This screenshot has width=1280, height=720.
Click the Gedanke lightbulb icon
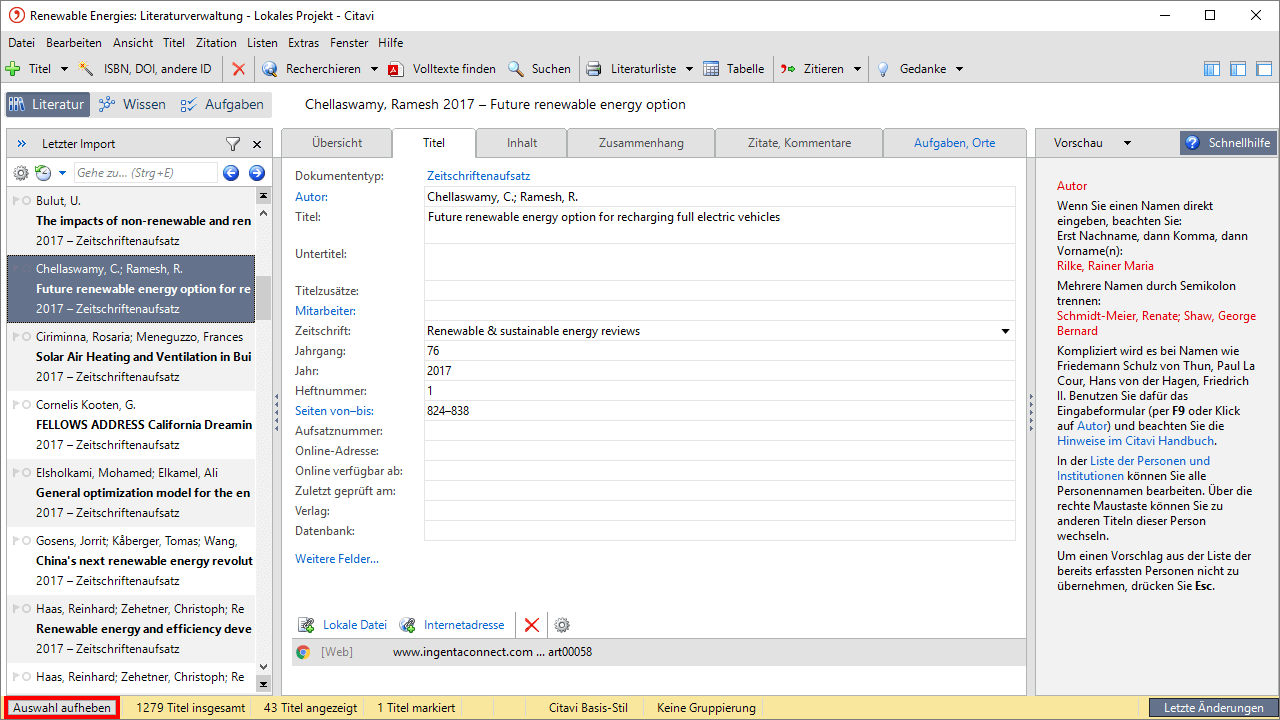click(x=883, y=69)
